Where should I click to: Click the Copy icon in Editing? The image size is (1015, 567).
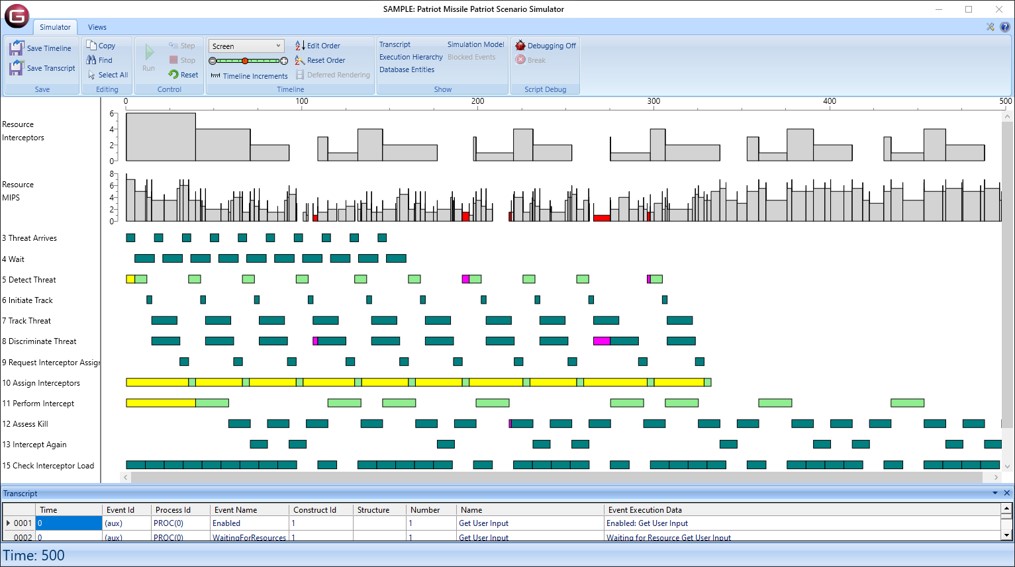click(91, 46)
